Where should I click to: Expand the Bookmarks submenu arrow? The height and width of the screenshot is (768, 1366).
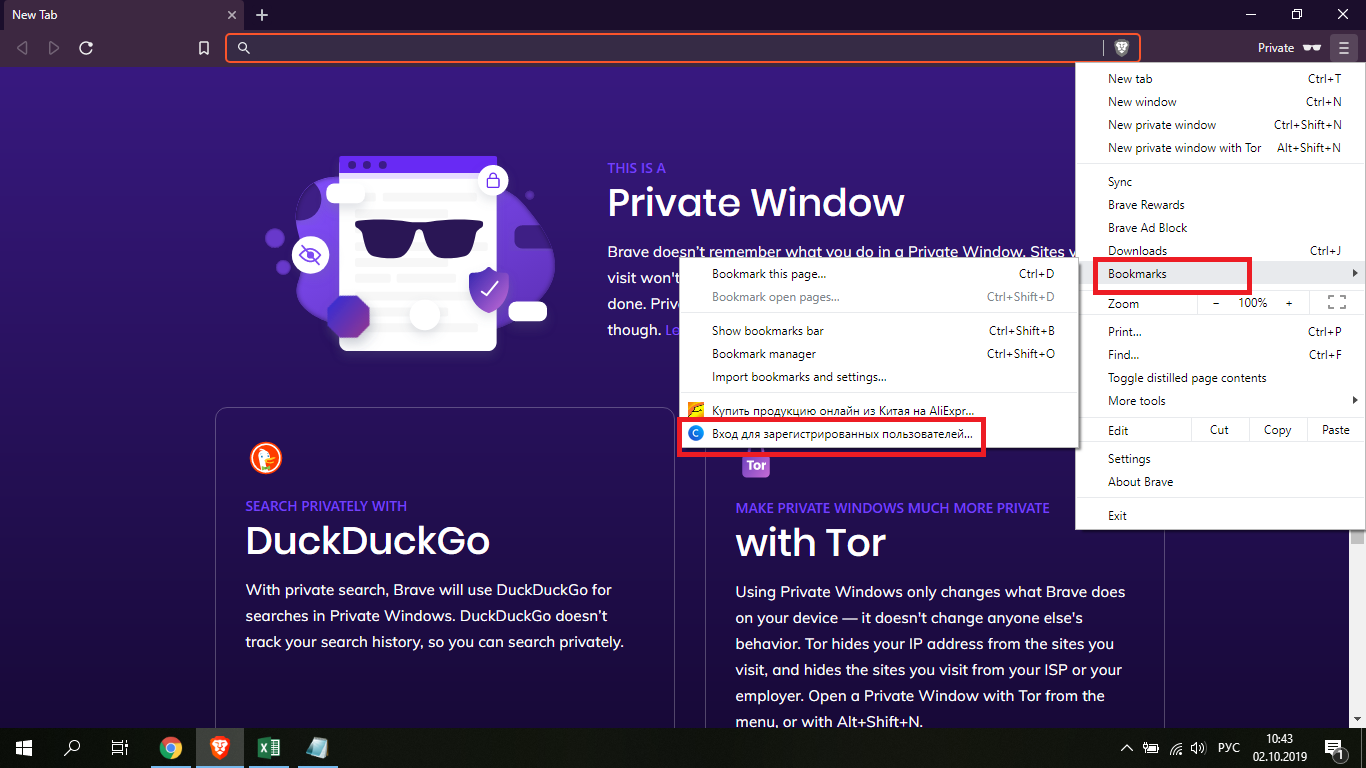point(1355,274)
